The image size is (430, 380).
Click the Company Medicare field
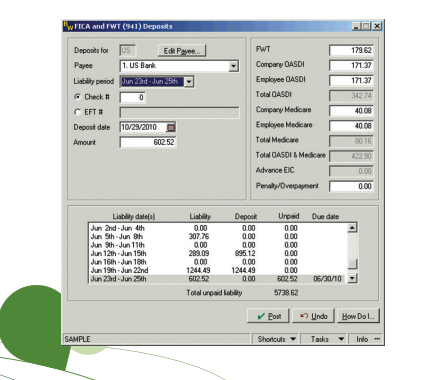351,111
